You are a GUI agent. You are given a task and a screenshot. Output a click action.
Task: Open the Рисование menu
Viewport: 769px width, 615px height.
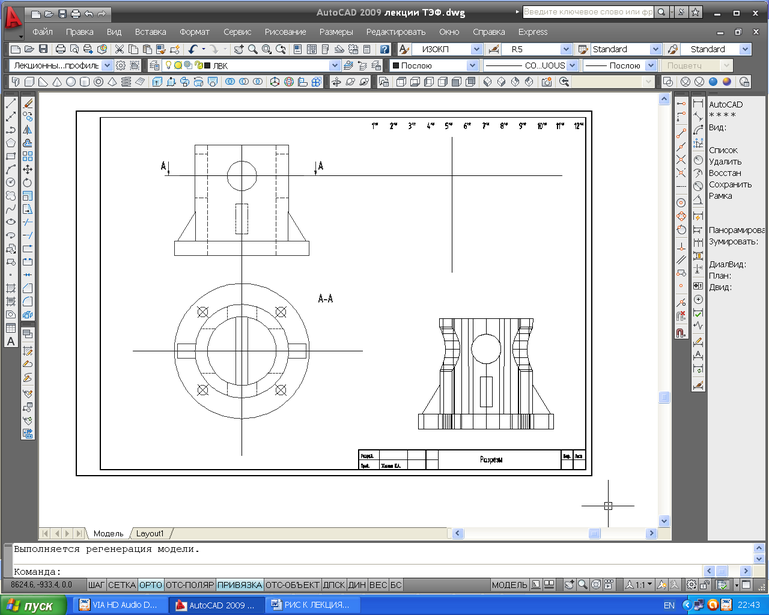point(285,32)
